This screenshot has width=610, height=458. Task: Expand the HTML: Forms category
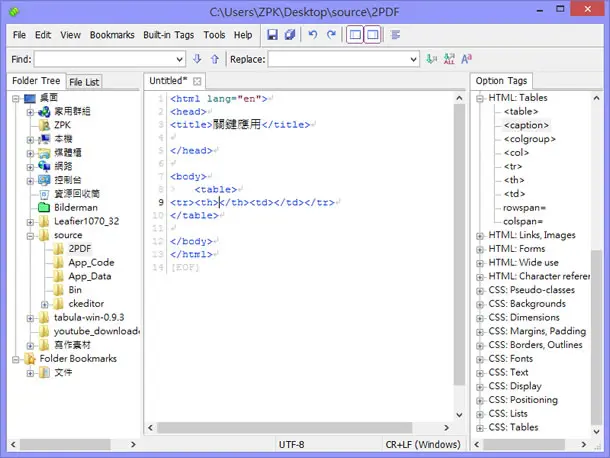point(480,249)
